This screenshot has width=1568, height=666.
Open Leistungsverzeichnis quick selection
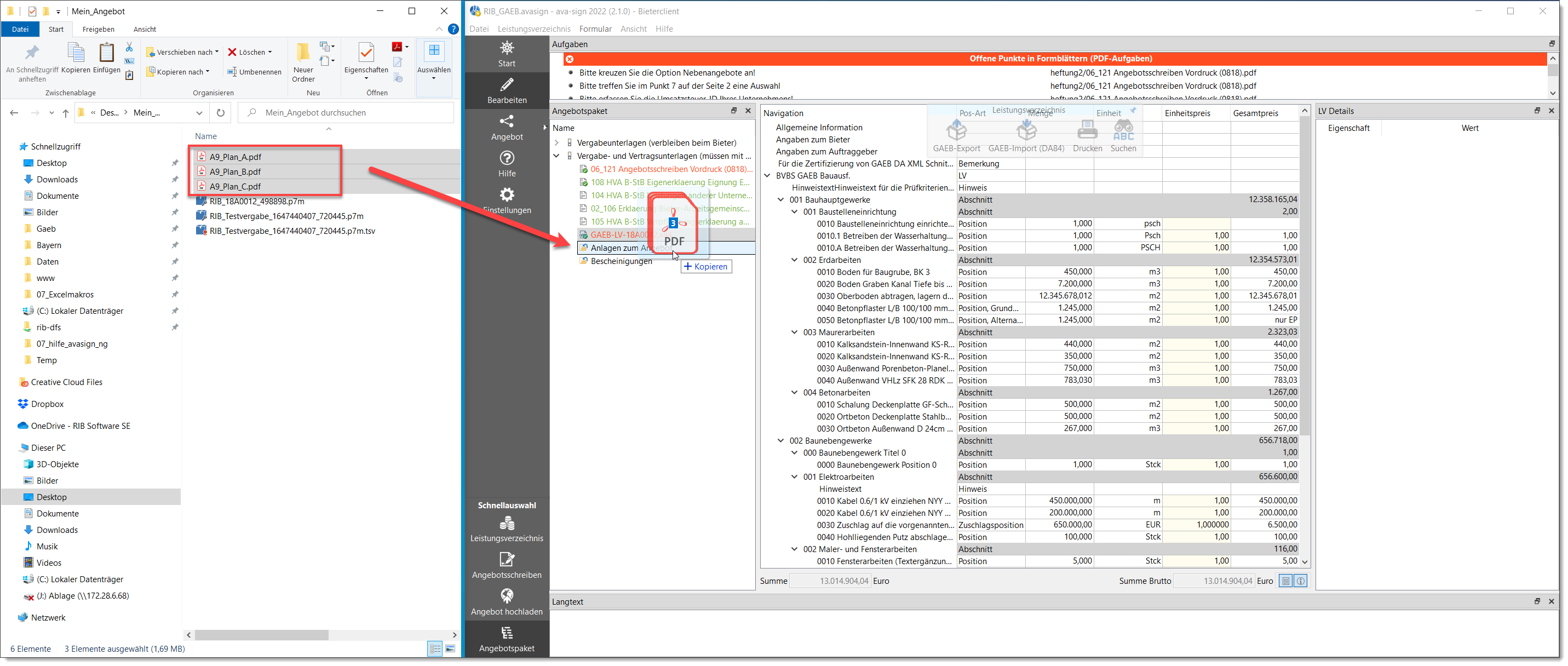click(x=507, y=529)
